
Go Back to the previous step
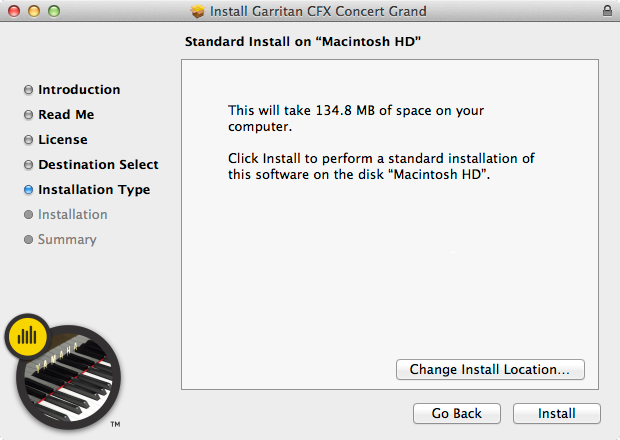click(457, 413)
